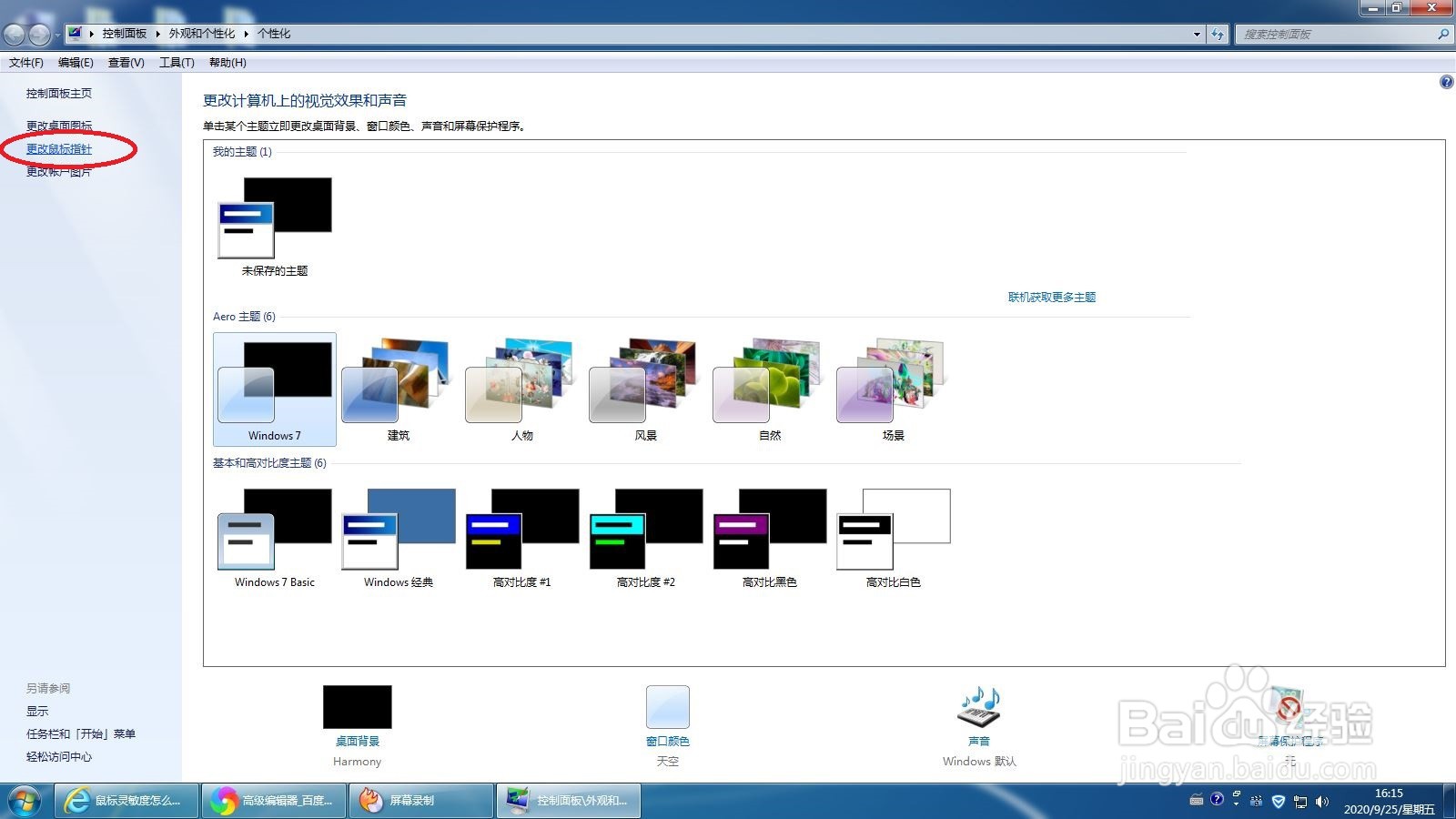
Task: Open the 编辑(E) menu
Action: click(76, 63)
